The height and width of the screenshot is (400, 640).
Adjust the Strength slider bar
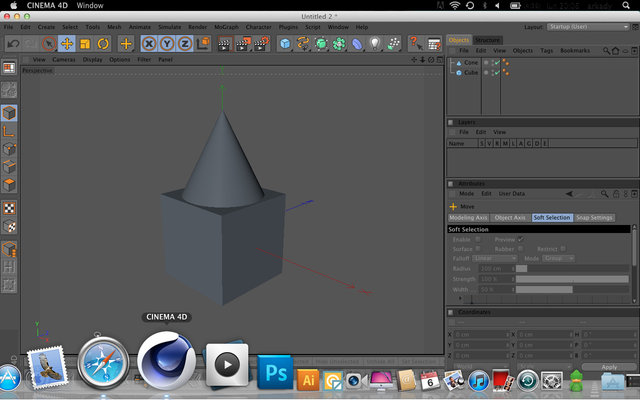(572, 279)
